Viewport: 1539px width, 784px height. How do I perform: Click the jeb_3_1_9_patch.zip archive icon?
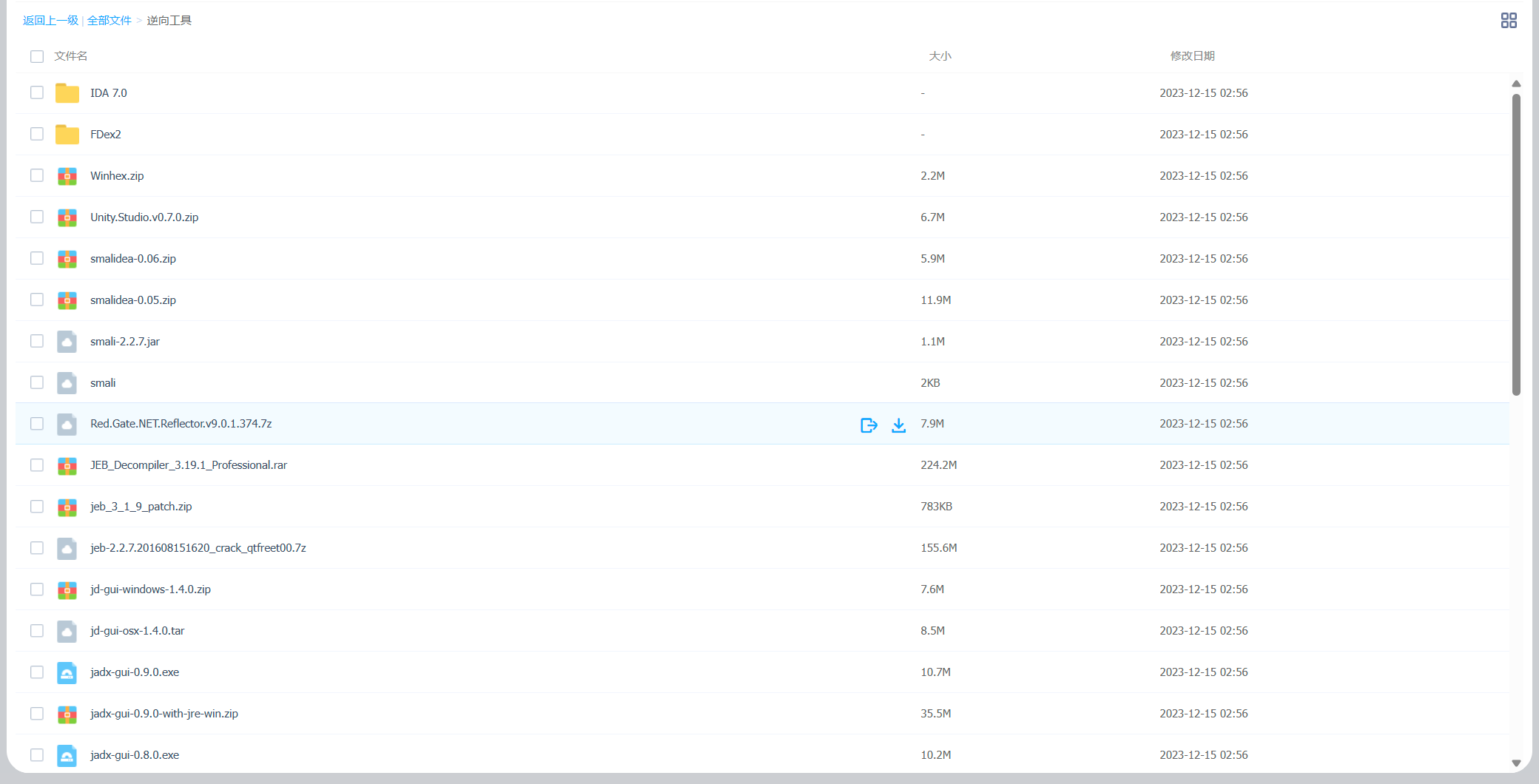pos(67,507)
